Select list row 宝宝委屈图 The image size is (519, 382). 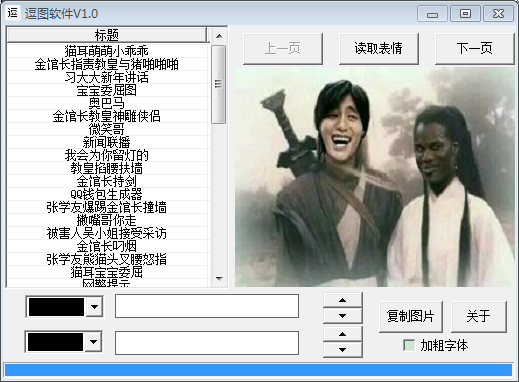pyautogui.click(x=107, y=90)
